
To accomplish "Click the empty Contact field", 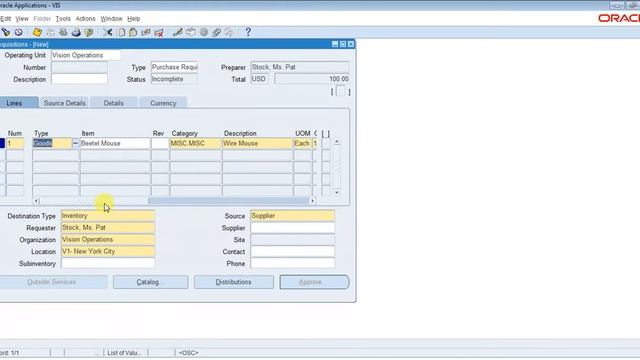I will (292, 251).
